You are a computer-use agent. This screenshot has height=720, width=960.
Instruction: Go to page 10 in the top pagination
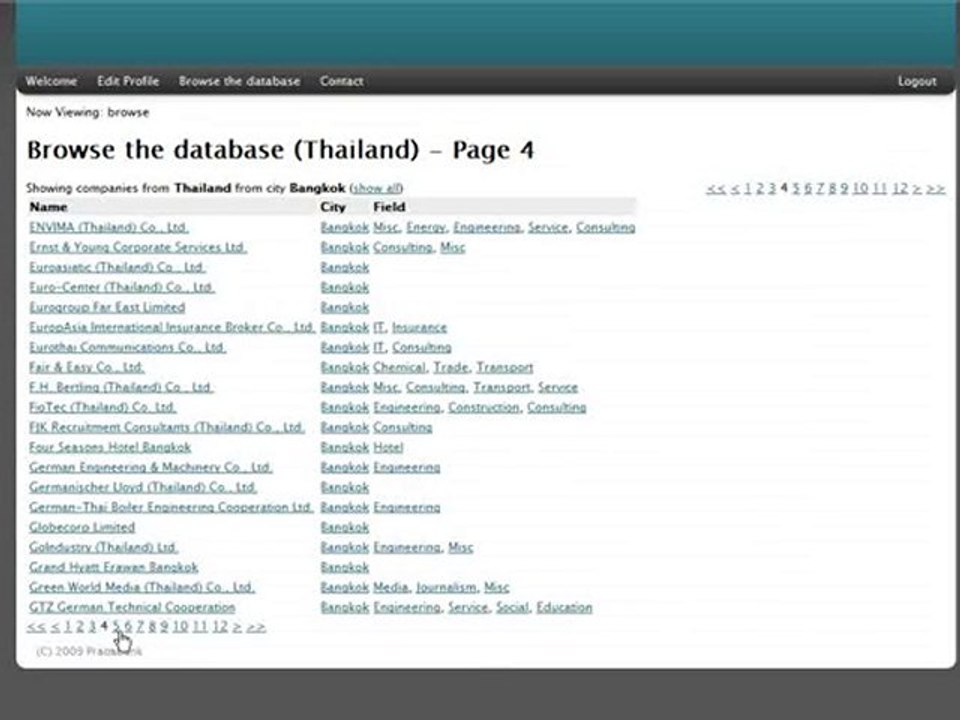[x=860, y=188]
